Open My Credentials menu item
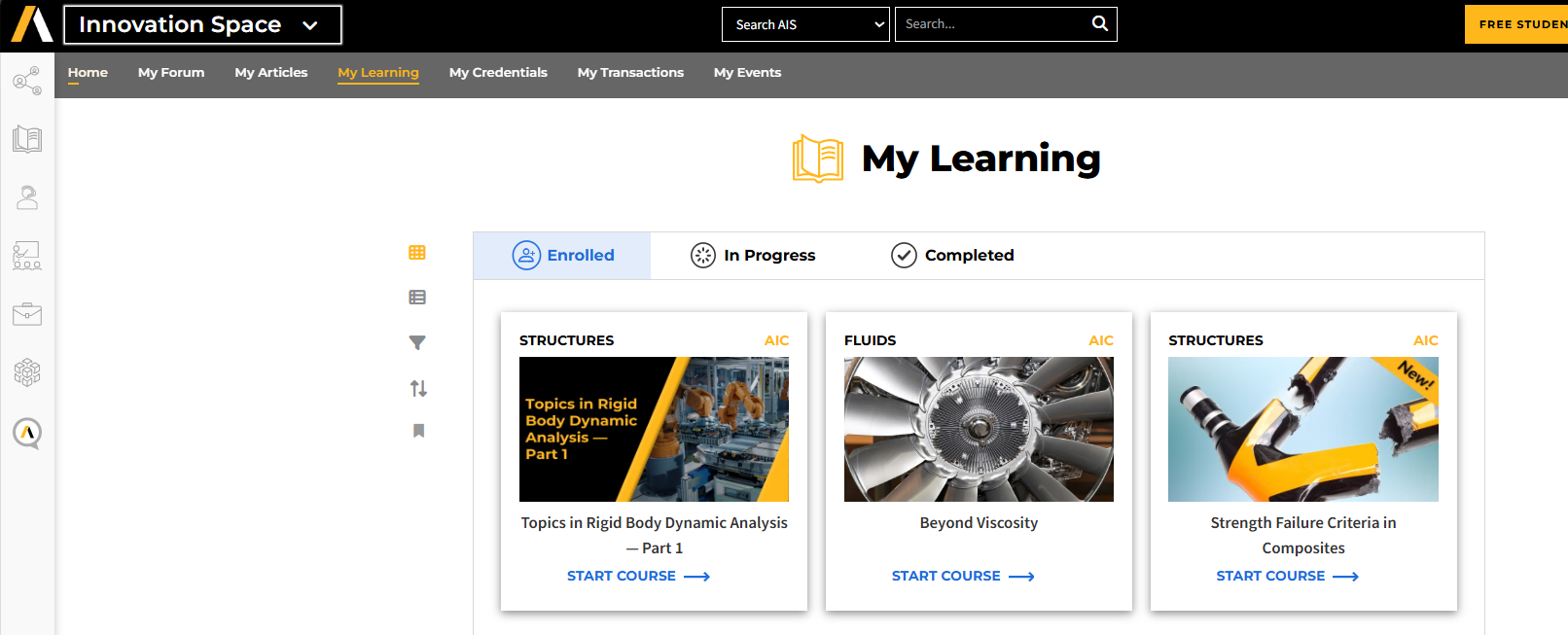 coord(498,72)
